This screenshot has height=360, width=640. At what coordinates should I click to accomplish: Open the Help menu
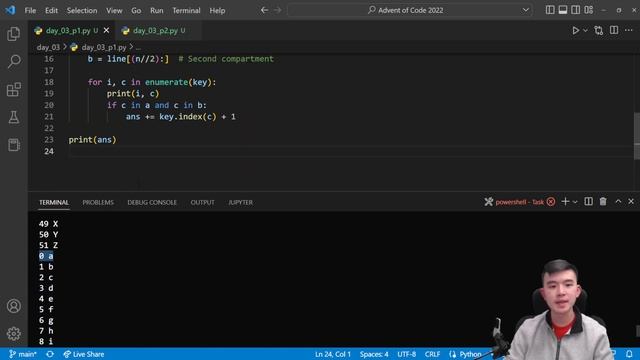tap(217, 11)
